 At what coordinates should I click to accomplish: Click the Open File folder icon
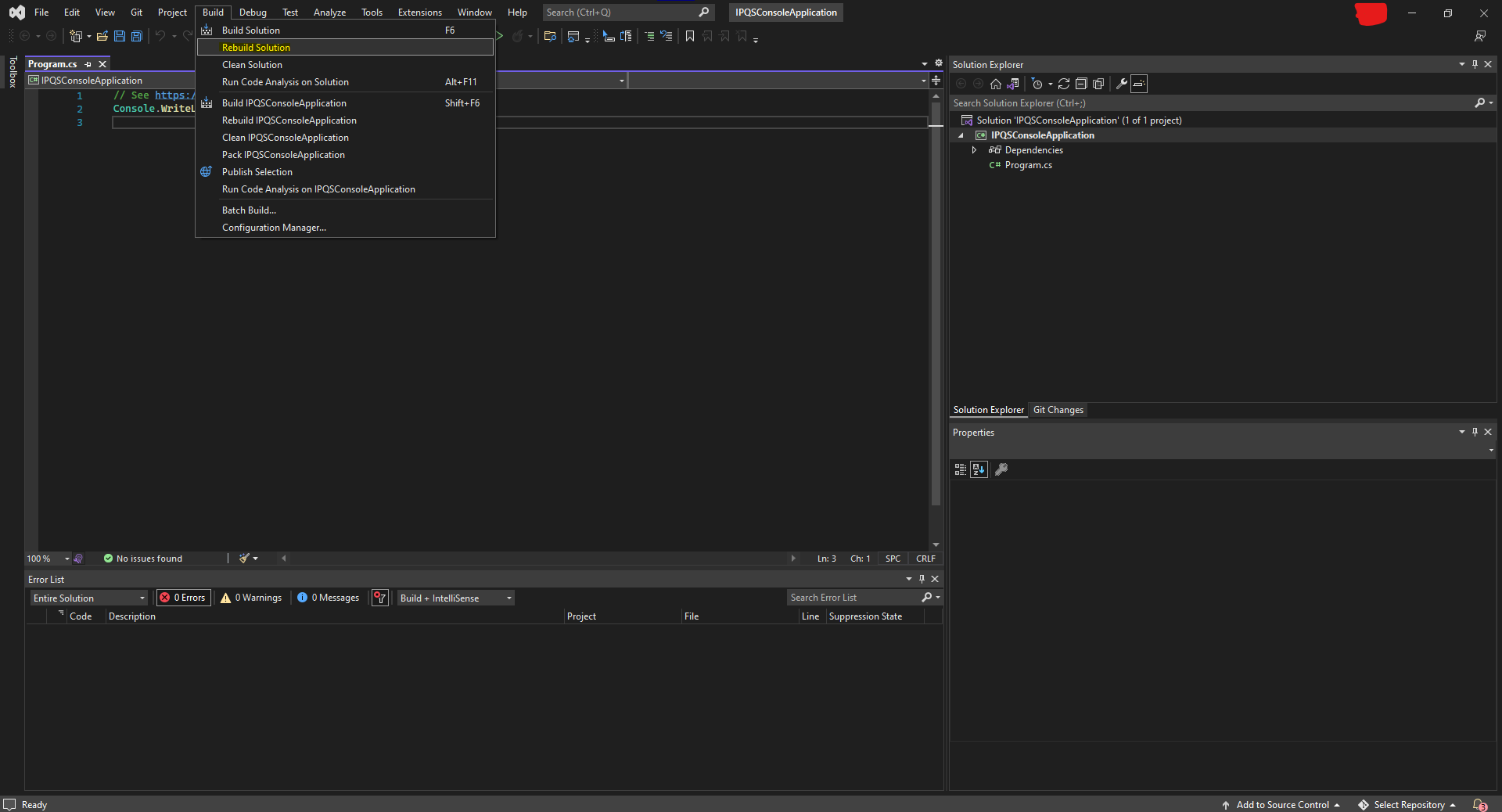(102, 36)
